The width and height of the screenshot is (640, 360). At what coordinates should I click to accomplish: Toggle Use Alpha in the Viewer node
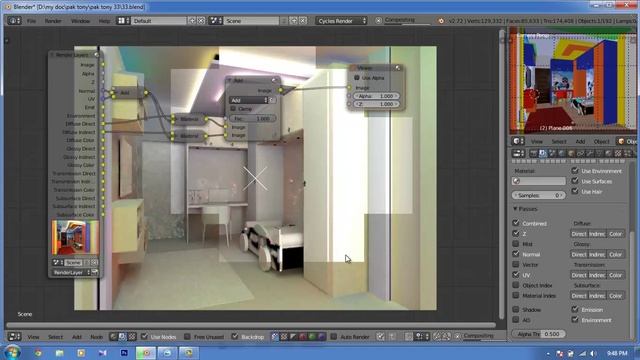(357, 78)
